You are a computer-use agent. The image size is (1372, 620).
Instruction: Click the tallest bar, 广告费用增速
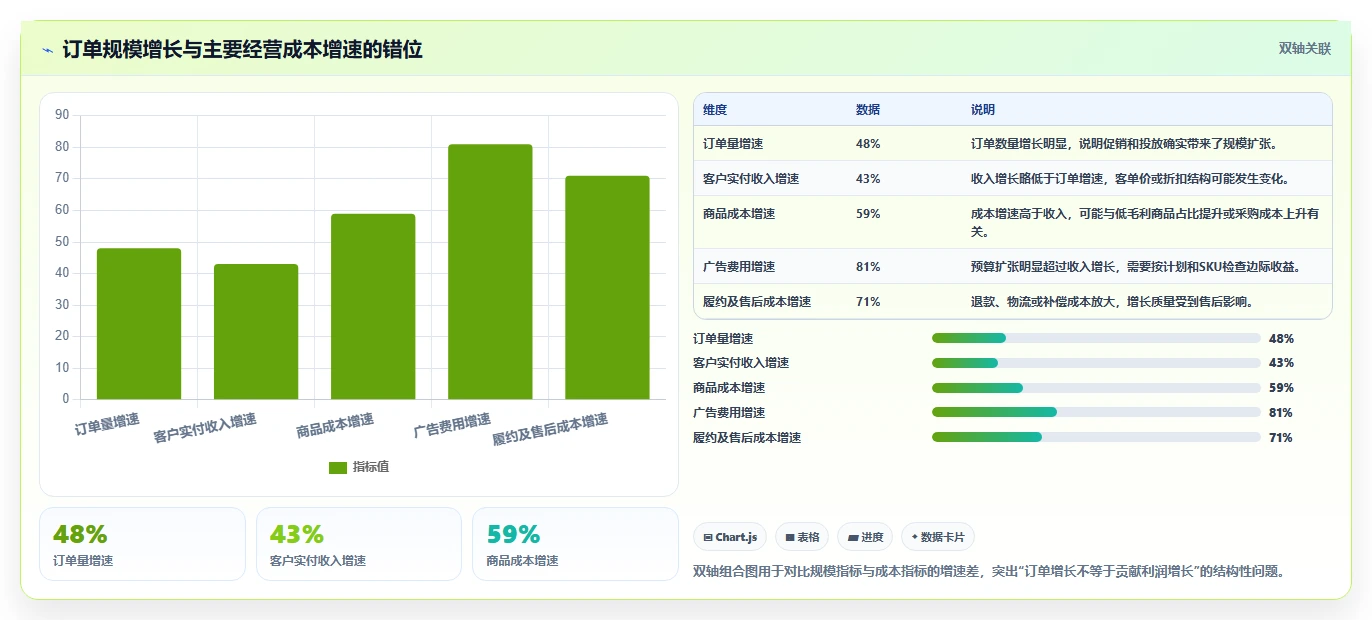click(x=490, y=272)
